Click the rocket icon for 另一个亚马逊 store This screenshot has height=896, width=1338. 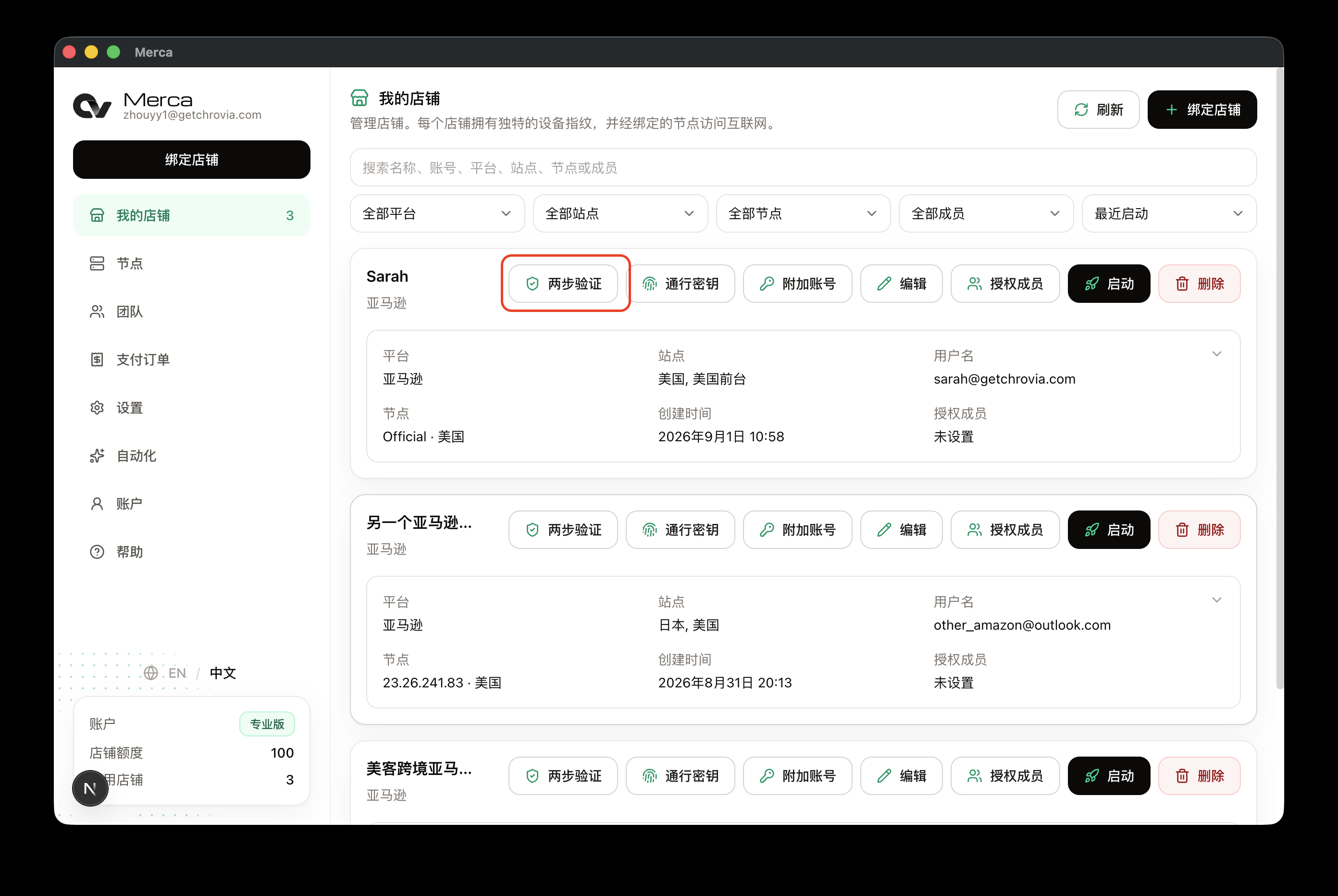tap(1092, 530)
